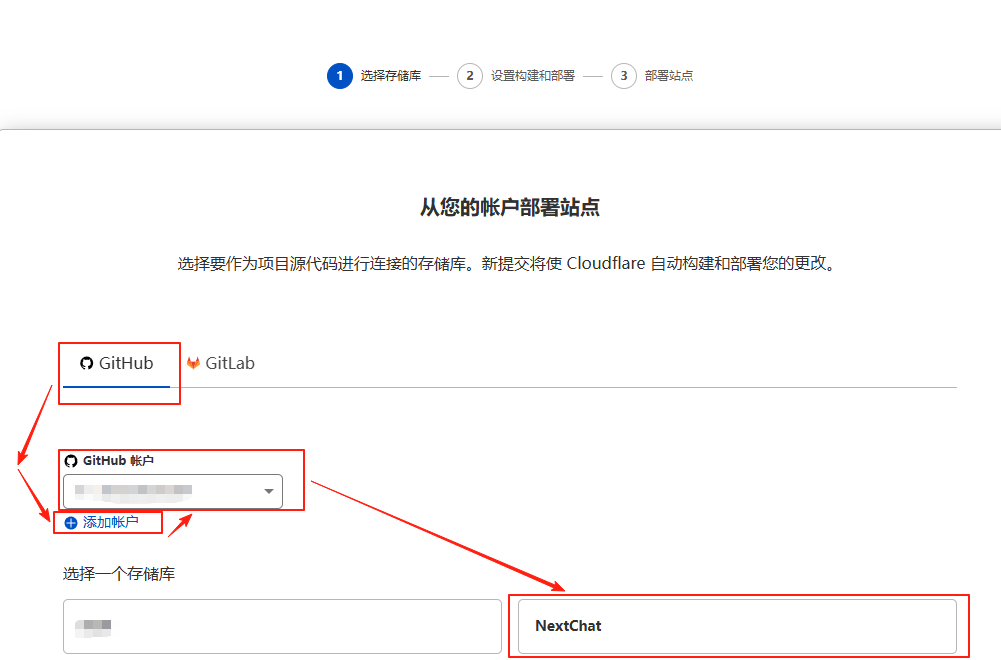Select the GitHub tab
1001x660 pixels.
point(116,364)
